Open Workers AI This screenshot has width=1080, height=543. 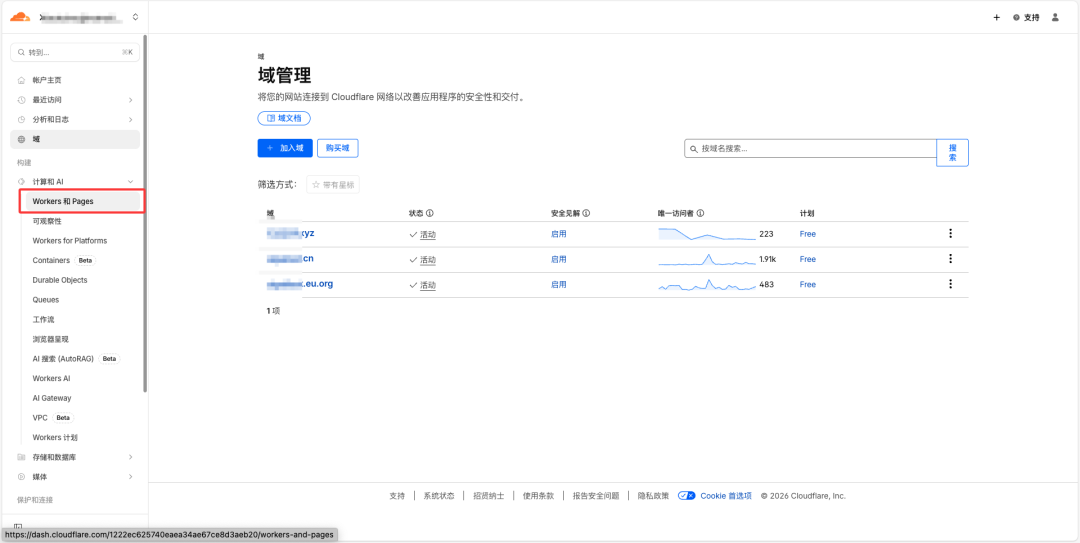[52, 378]
